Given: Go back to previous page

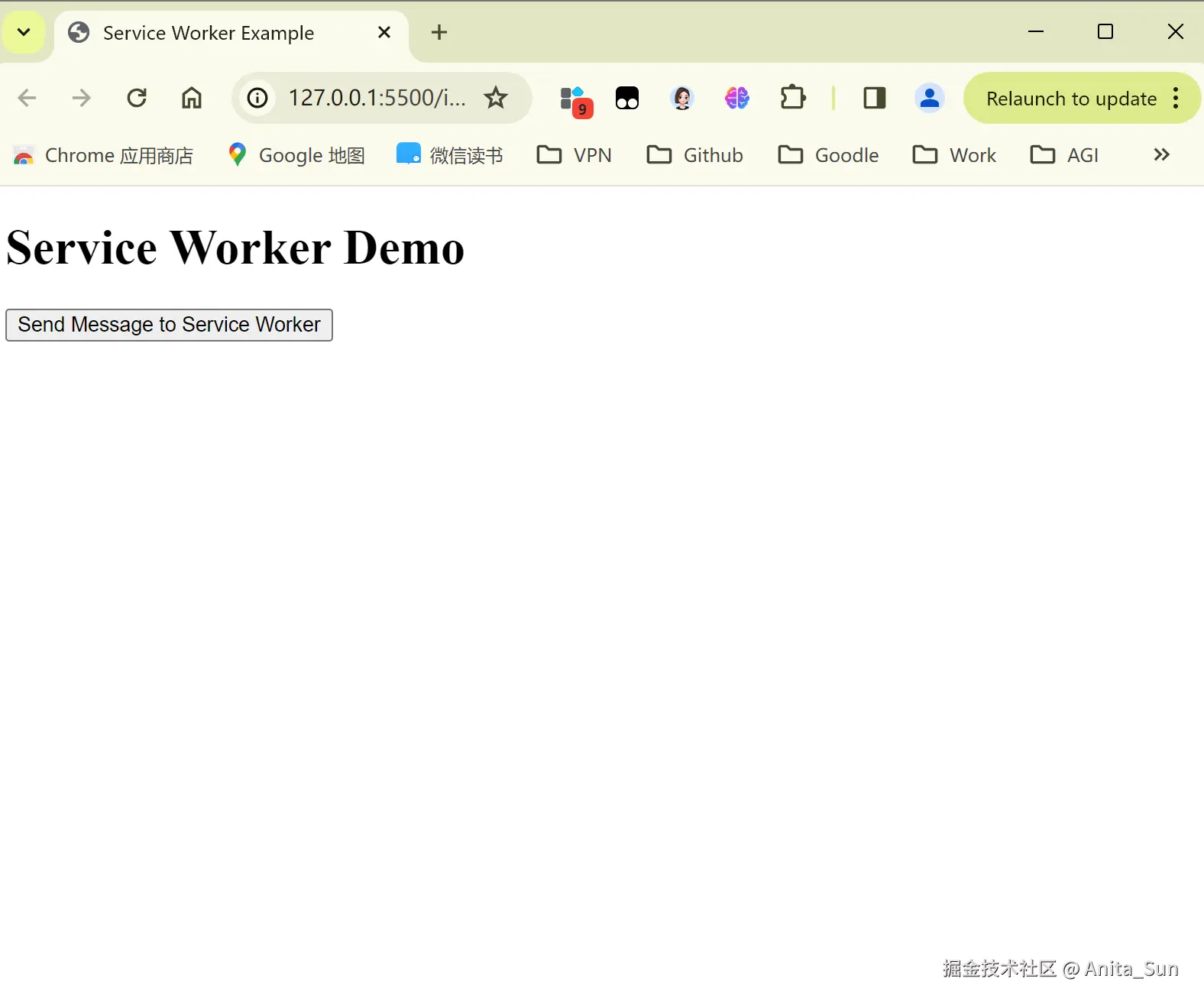Looking at the screenshot, I should pyautogui.click(x=27, y=98).
